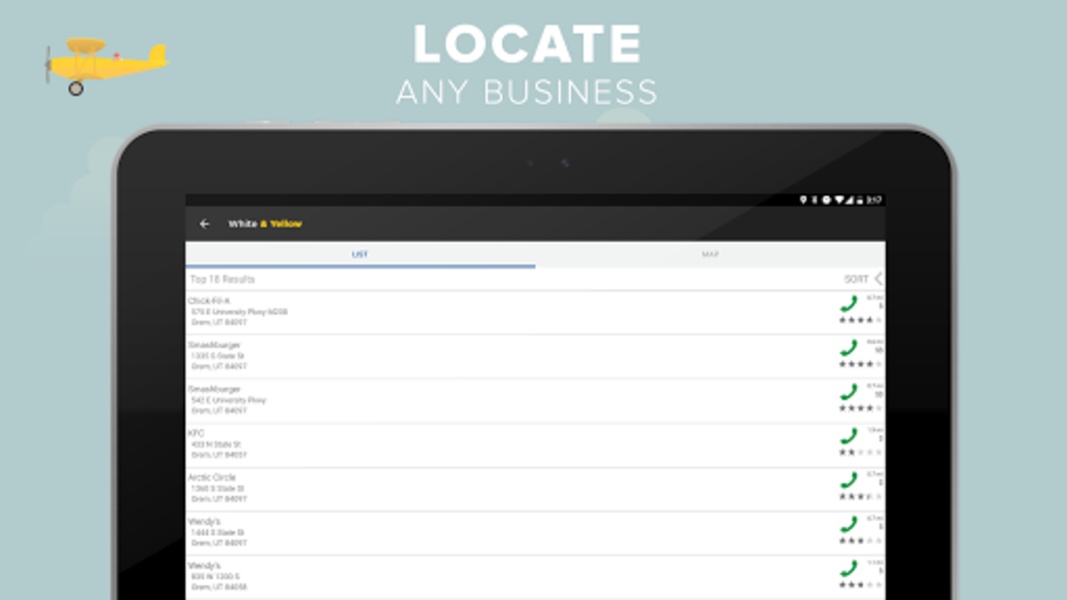Select the Wendy's address 835 N 1200 S
Screen dimensions: 1067x600
(x=216, y=576)
